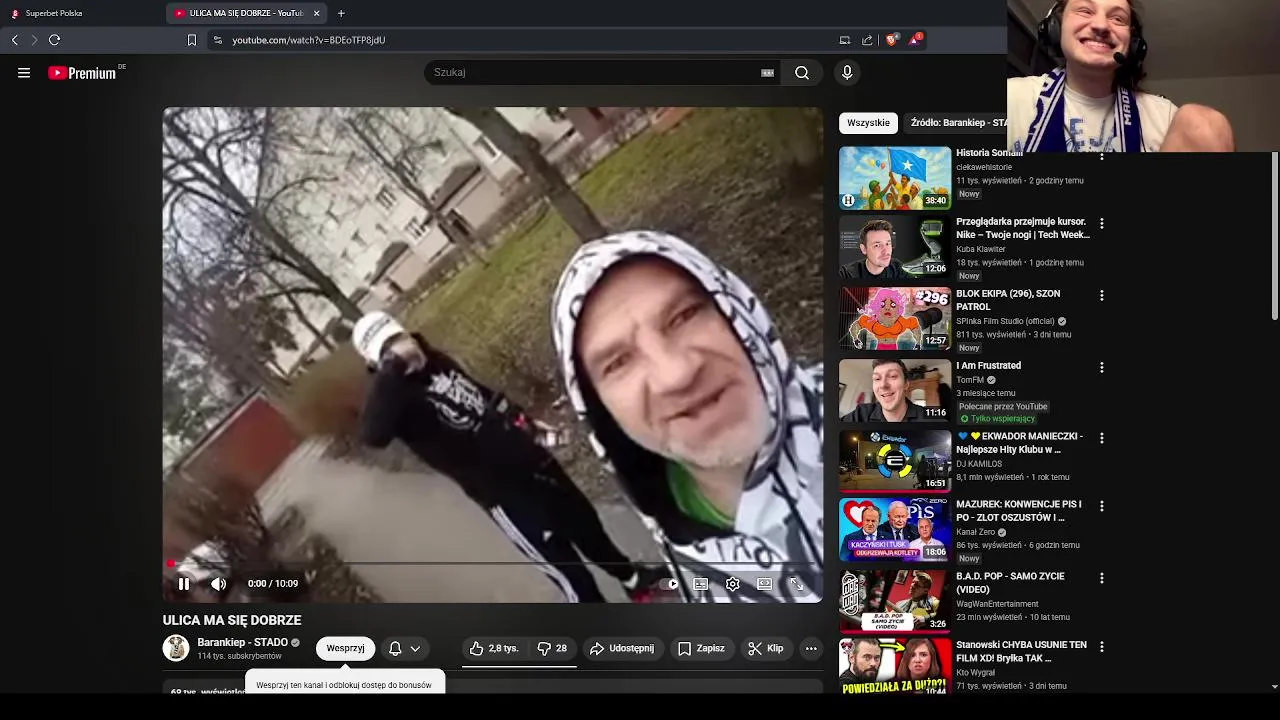Go back with browser back arrow
This screenshot has height=720, width=1280.
point(15,40)
